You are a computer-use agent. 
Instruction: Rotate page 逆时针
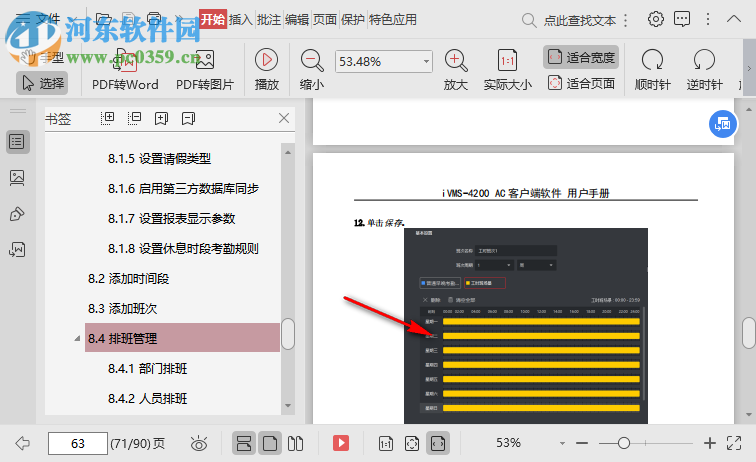click(x=704, y=70)
